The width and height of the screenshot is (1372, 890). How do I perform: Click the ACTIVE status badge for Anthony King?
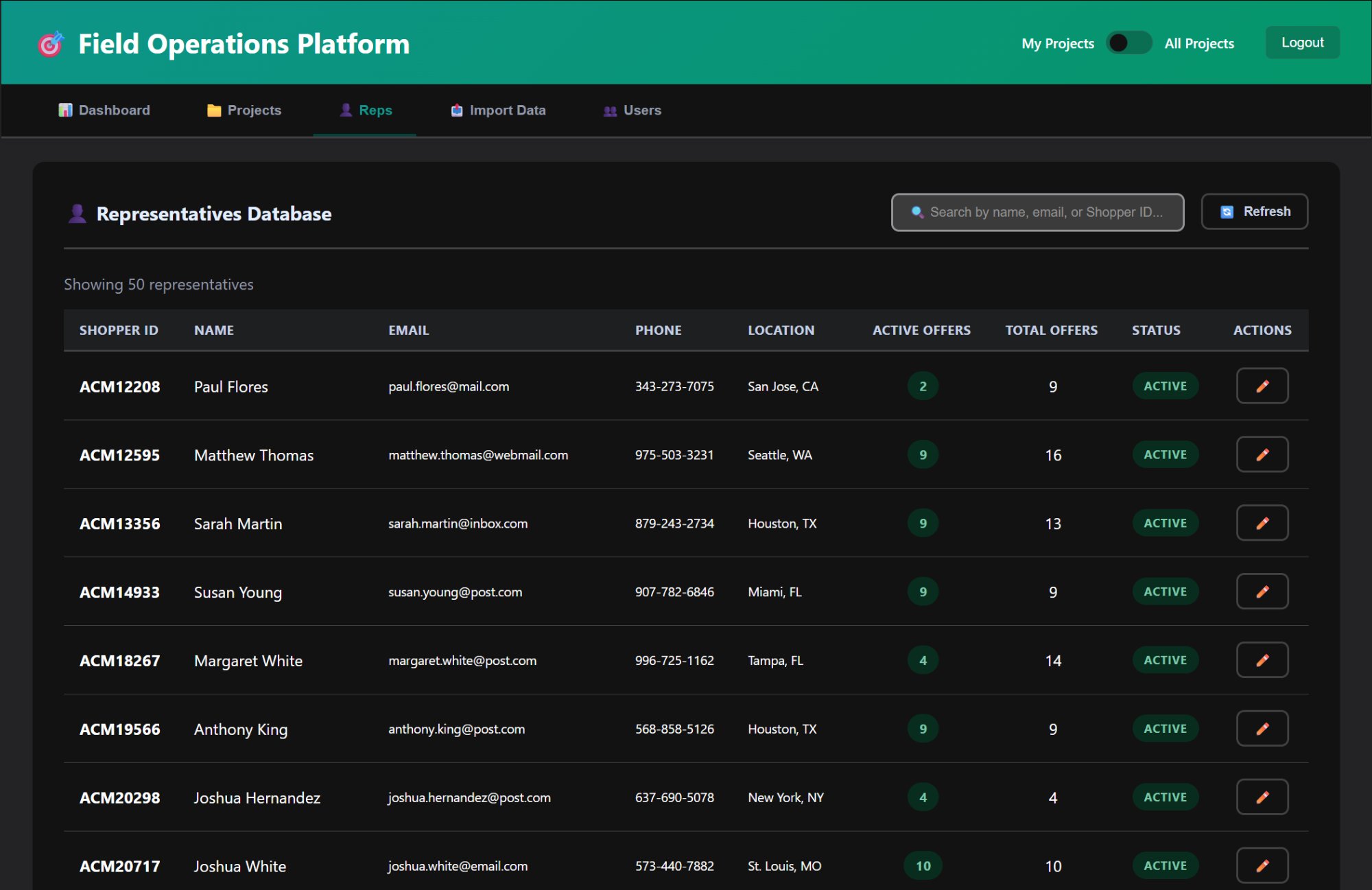pos(1165,729)
